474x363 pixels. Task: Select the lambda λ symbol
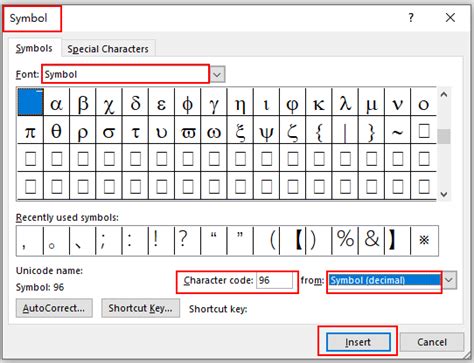point(345,102)
